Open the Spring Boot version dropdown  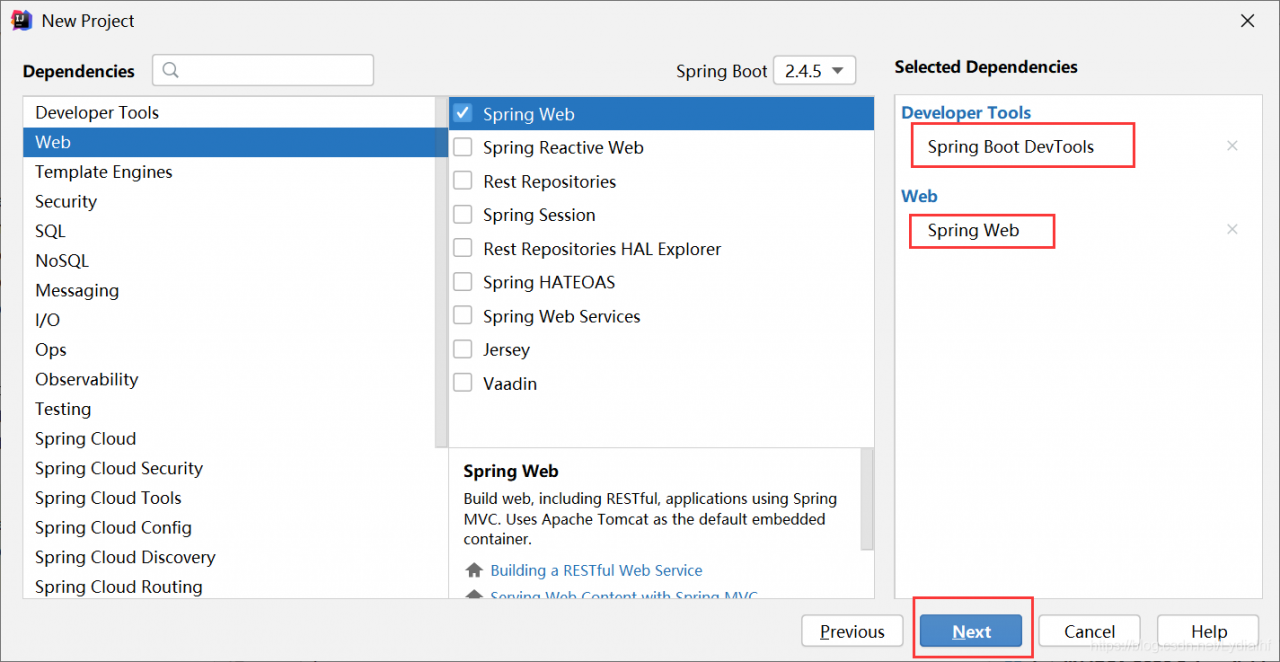814,71
